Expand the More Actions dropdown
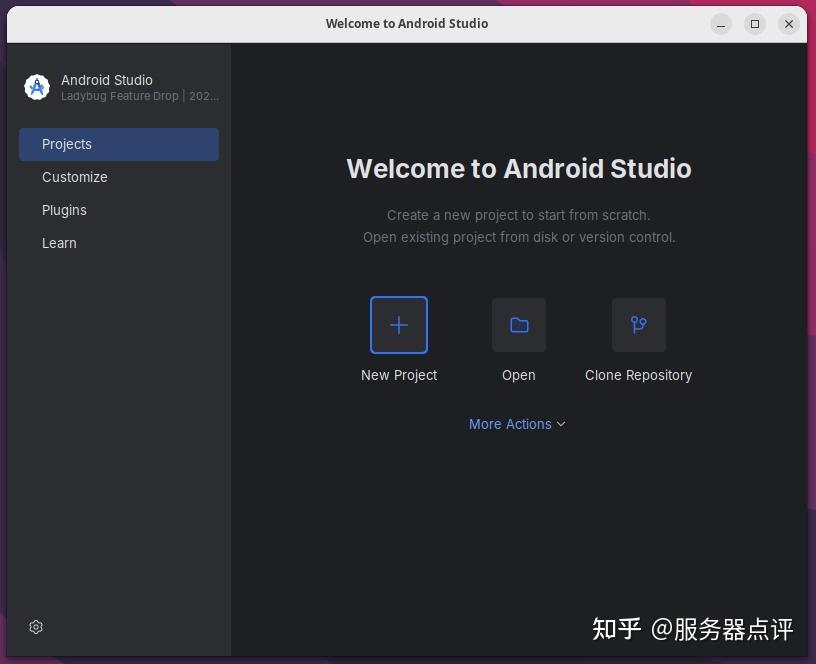Image resolution: width=816 pixels, height=664 pixels. (510, 424)
